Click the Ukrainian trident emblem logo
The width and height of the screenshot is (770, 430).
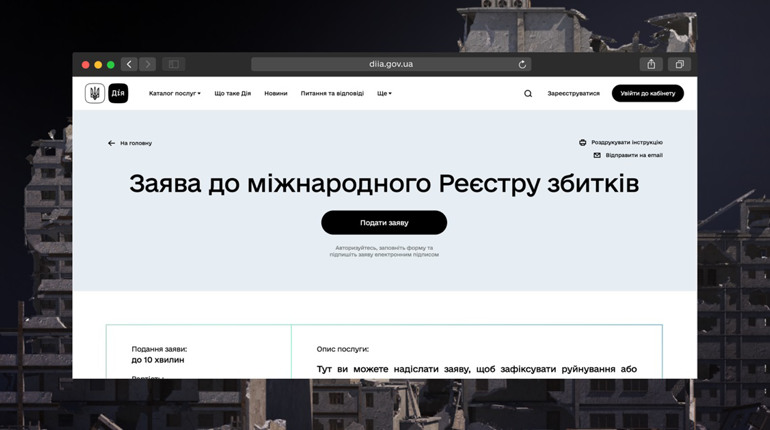95,93
